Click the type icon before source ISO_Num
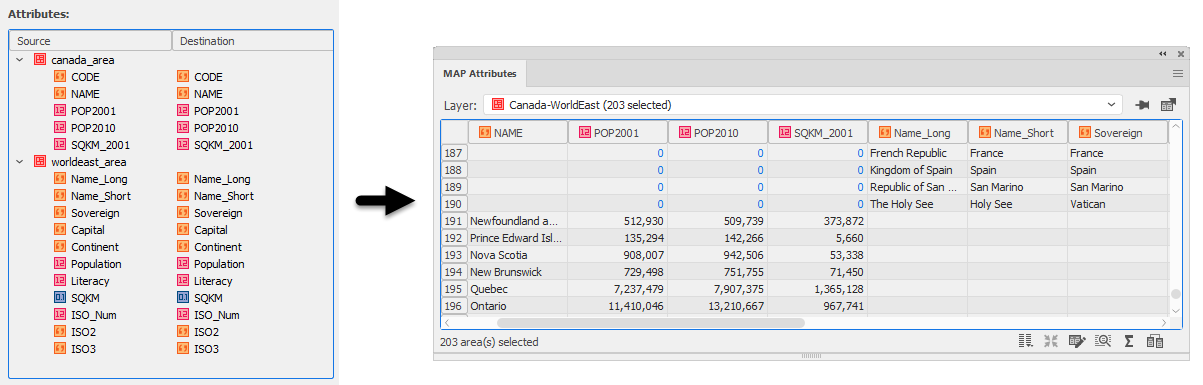 point(60,315)
